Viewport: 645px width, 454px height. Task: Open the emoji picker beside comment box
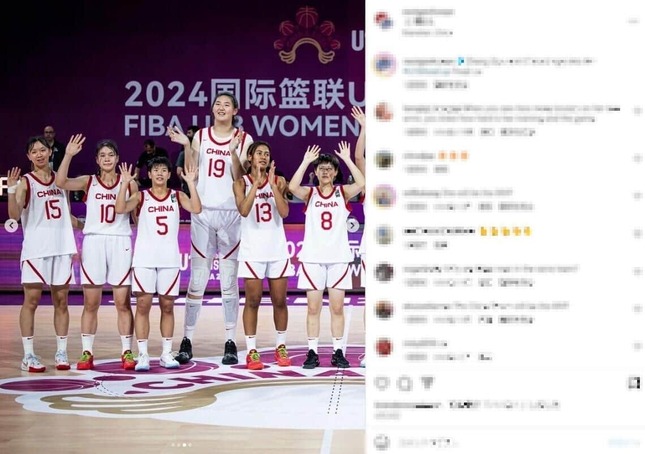point(381,442)
